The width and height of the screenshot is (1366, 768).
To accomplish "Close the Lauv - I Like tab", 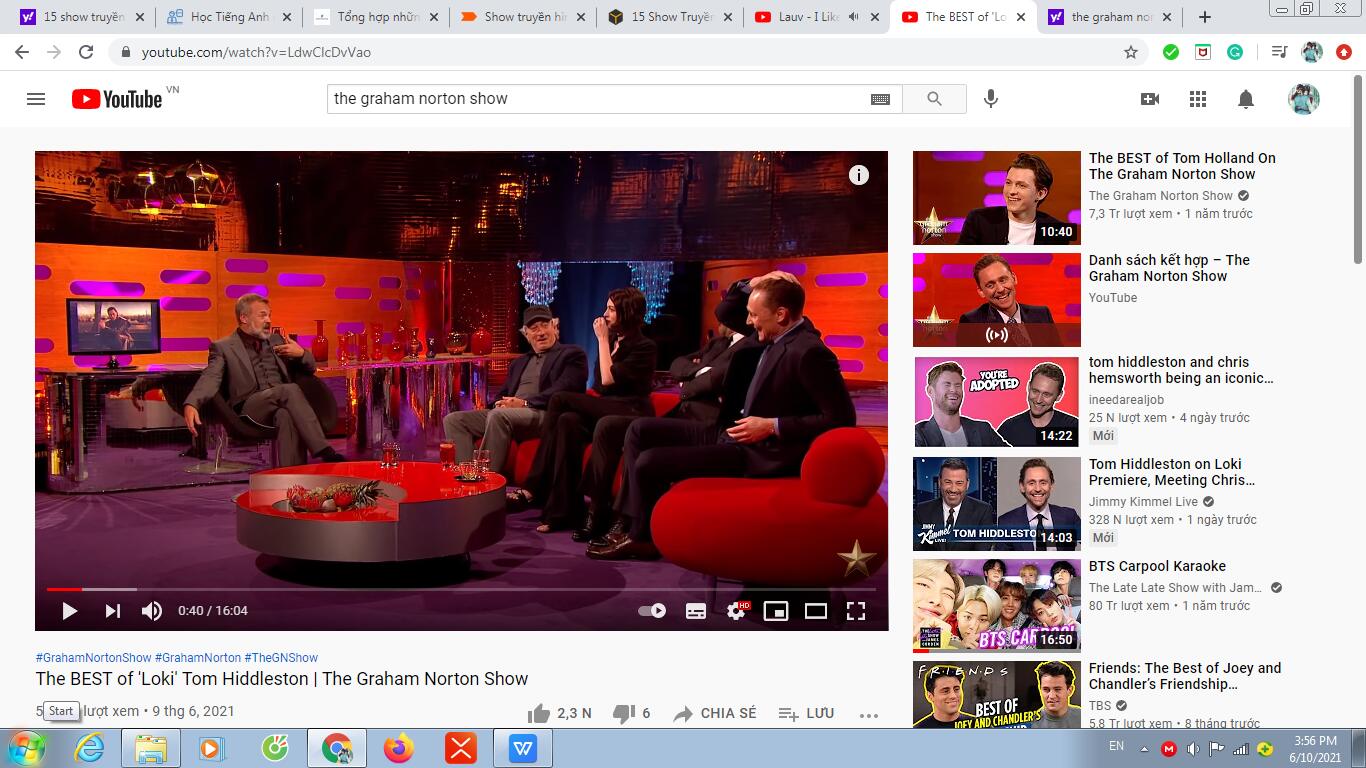I will (875, 17).
